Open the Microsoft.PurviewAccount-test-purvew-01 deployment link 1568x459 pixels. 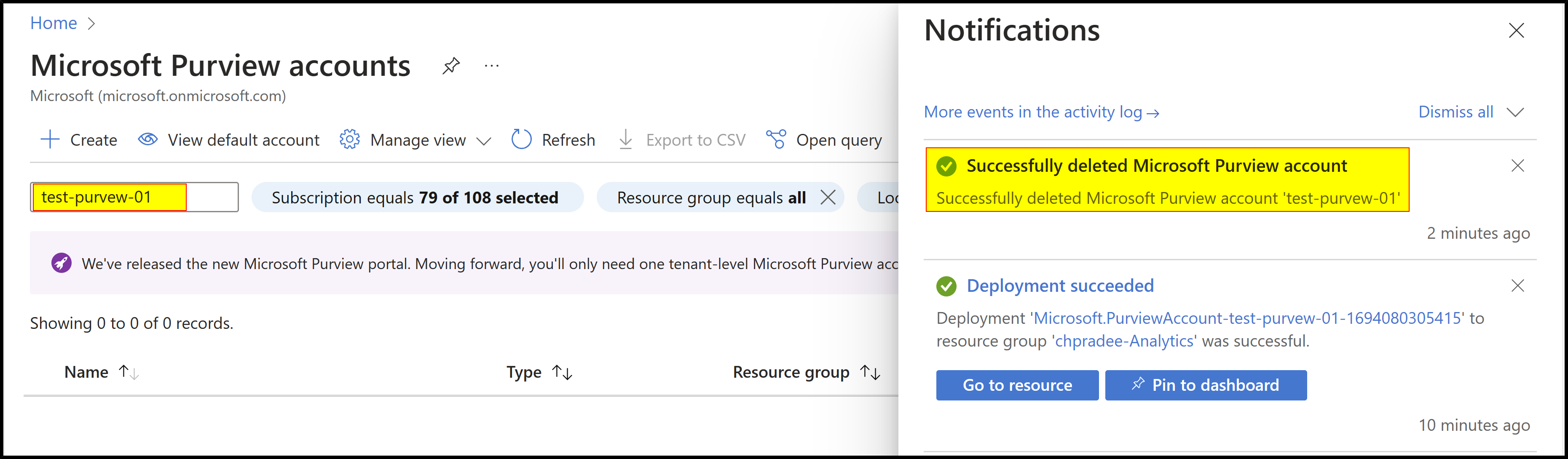pyautogui.click(x=1248, y=318)
